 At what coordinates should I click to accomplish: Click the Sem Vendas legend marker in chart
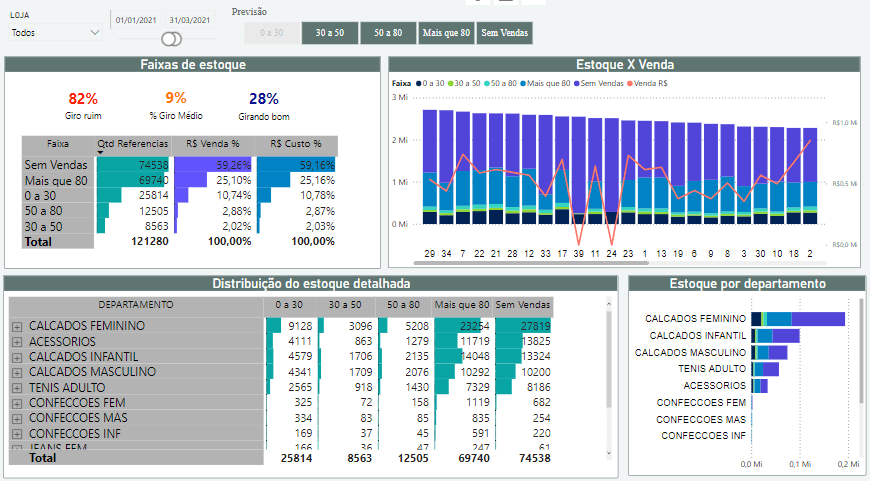[577, 84]
